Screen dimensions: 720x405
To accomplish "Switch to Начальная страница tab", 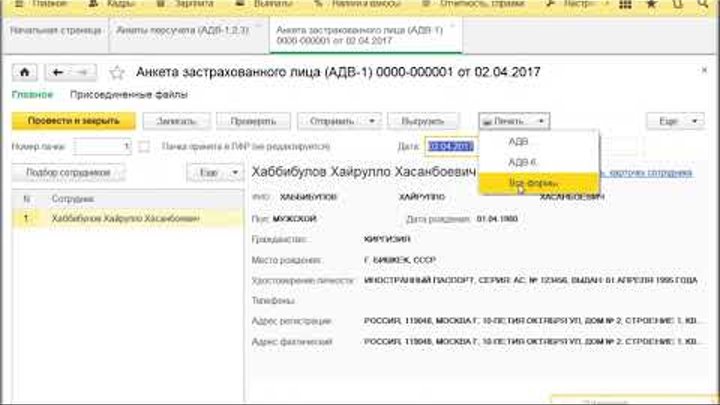I will coord(56,31).
